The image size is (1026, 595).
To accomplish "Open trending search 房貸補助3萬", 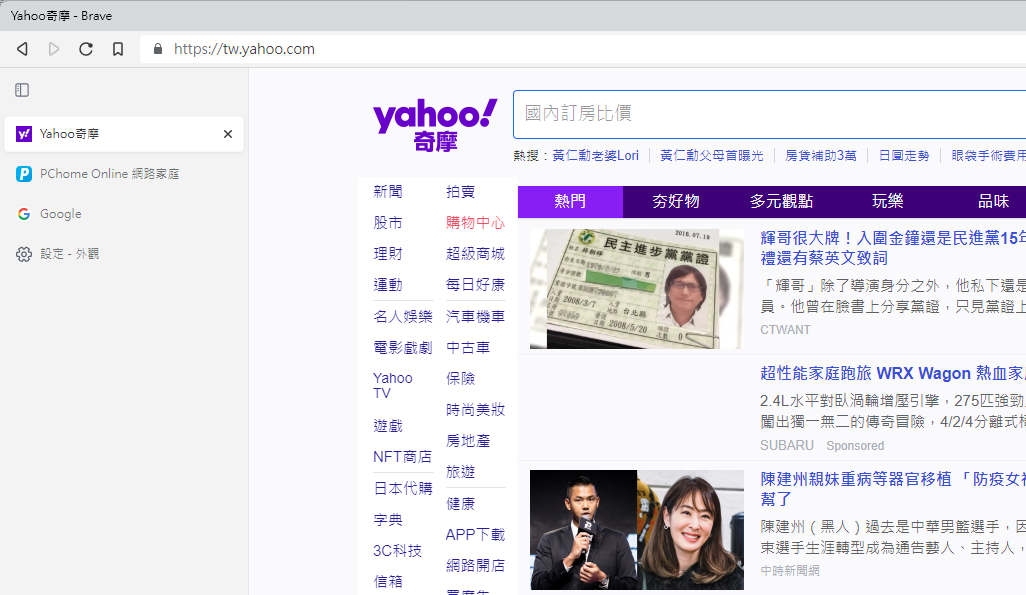I will click(x=821, y=156).
